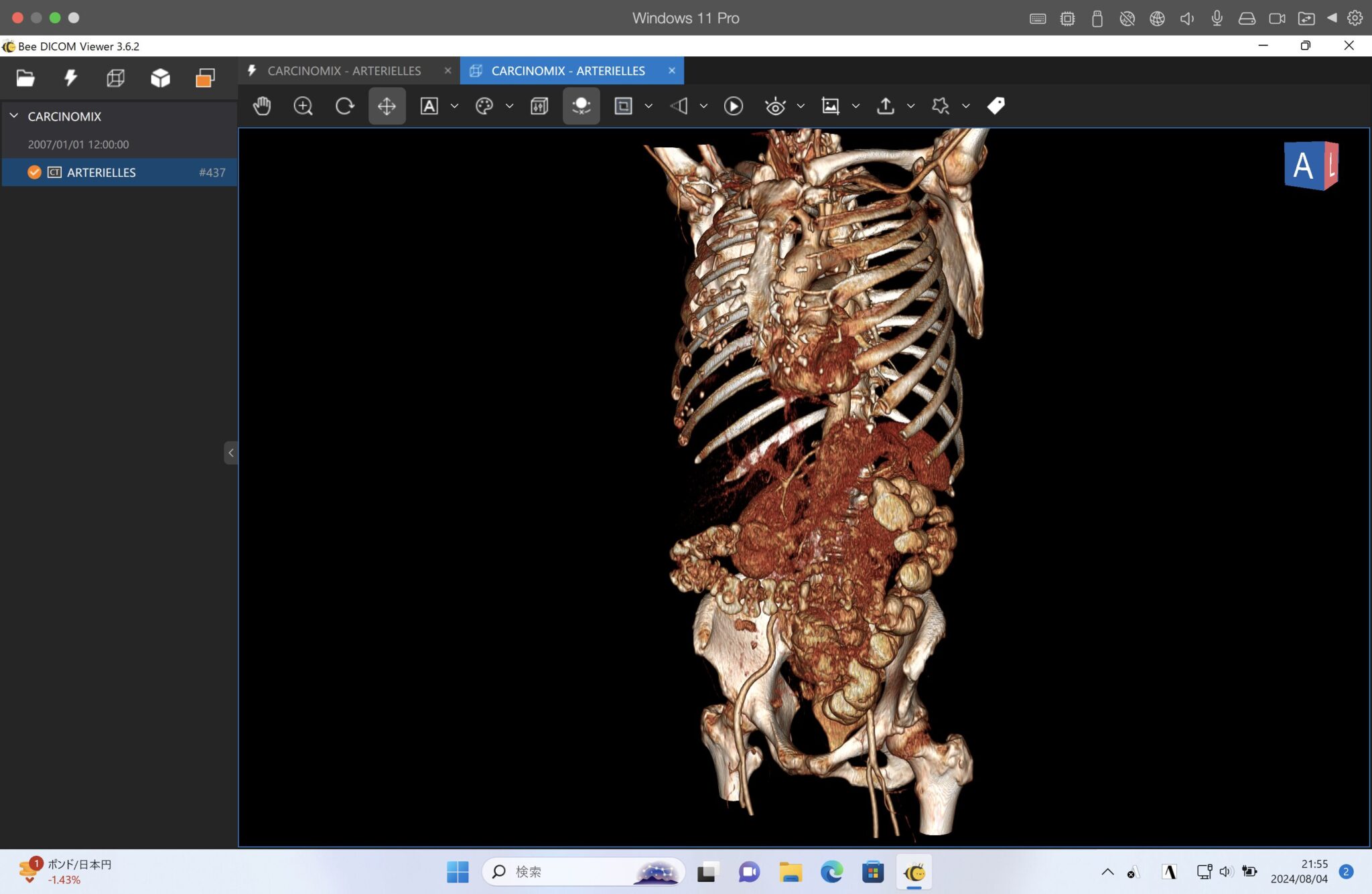This screenshot has width=1372, height=894.
Task: Select the zoom magnifier tool
Action: (x=303, y=106)
